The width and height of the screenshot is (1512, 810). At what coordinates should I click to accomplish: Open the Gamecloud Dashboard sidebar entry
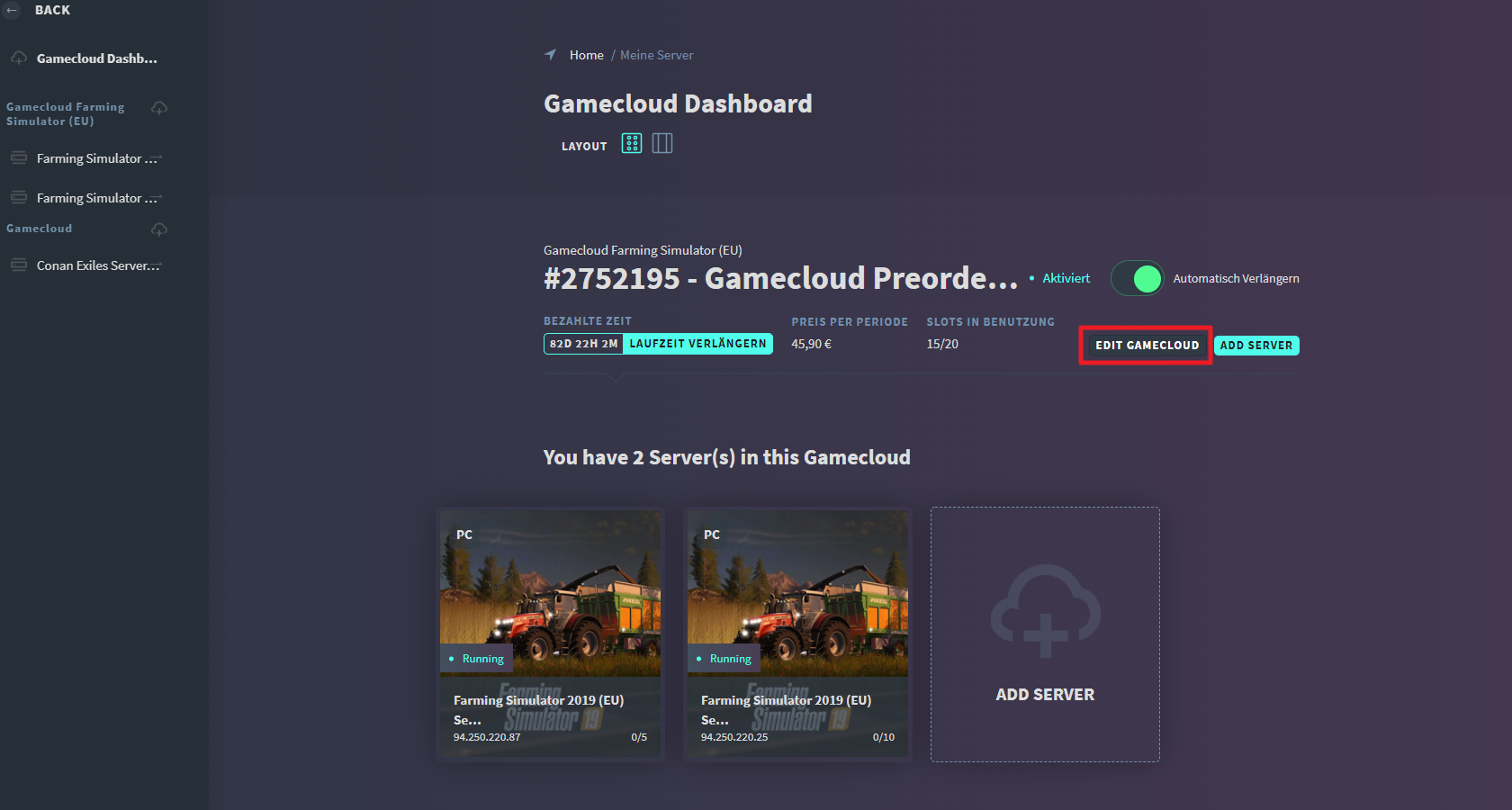(96, 58)
